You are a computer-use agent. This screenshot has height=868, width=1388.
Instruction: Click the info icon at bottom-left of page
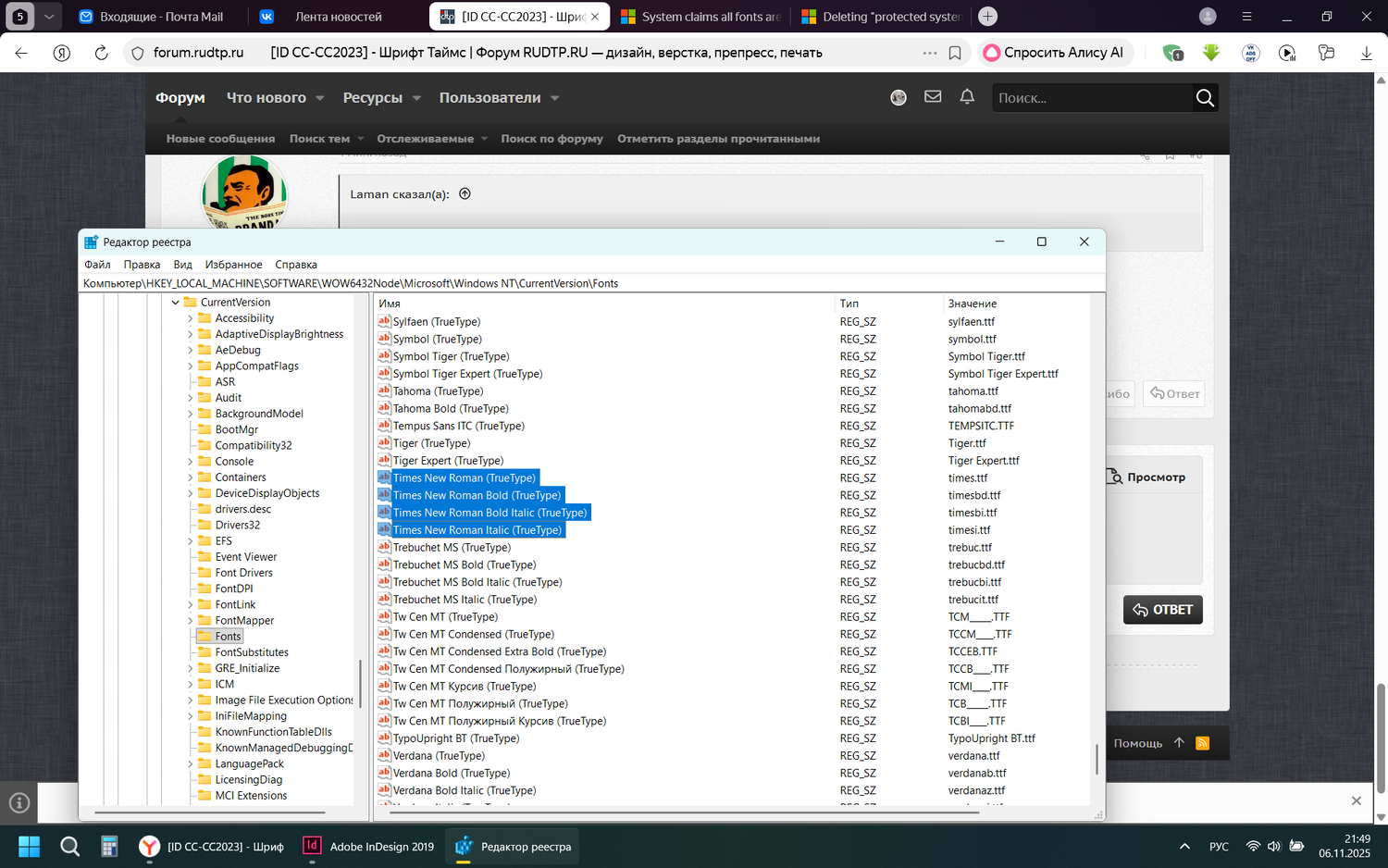click(19, 803)
